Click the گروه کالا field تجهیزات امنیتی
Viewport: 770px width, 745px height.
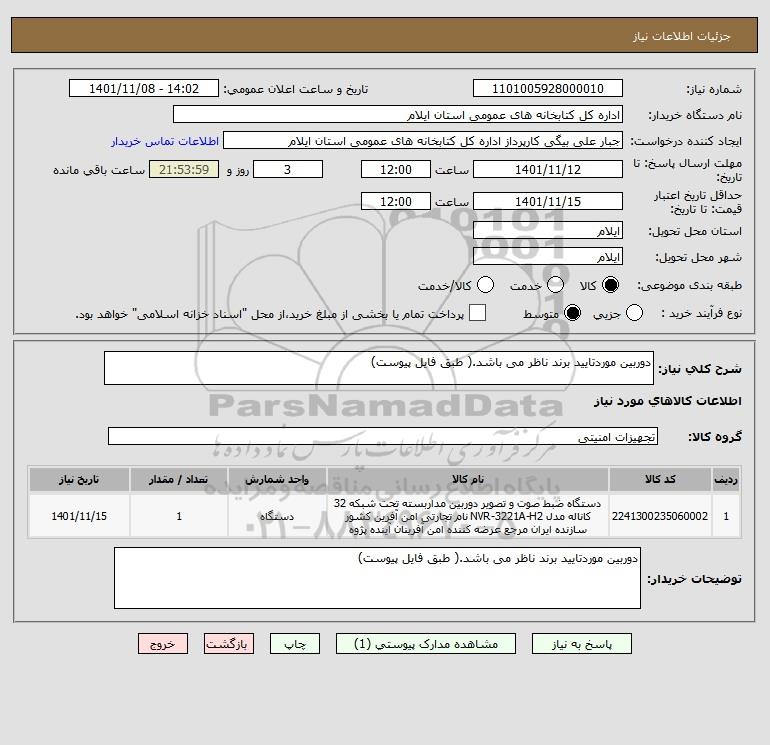tap(383, 436)
